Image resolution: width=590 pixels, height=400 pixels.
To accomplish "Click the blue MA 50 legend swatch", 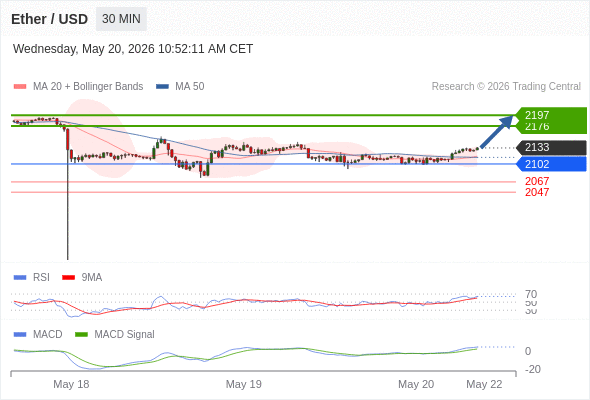I will pyautogui.click(x=162, y=87).
